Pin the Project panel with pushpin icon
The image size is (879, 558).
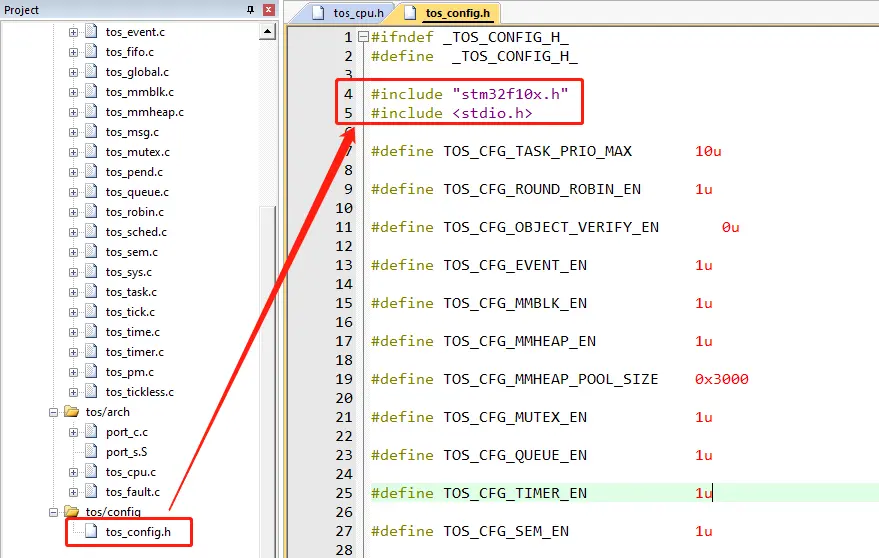click(251, 10)
